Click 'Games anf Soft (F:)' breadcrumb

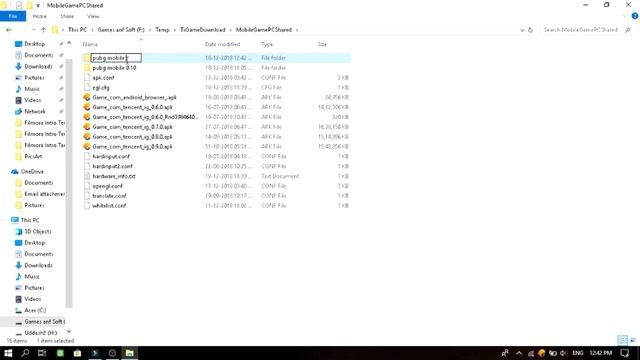(121, 30)
